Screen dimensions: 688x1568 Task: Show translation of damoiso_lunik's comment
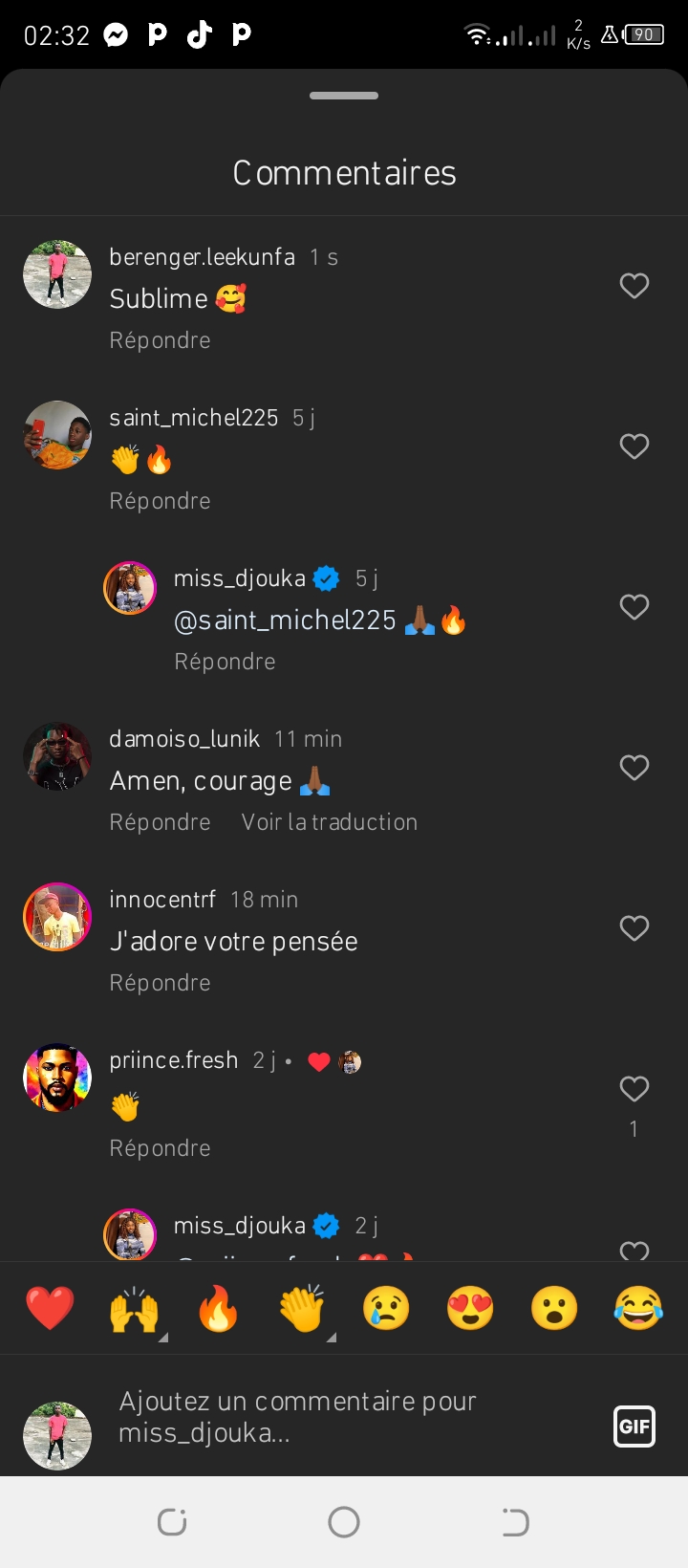[x=329, y=822]
